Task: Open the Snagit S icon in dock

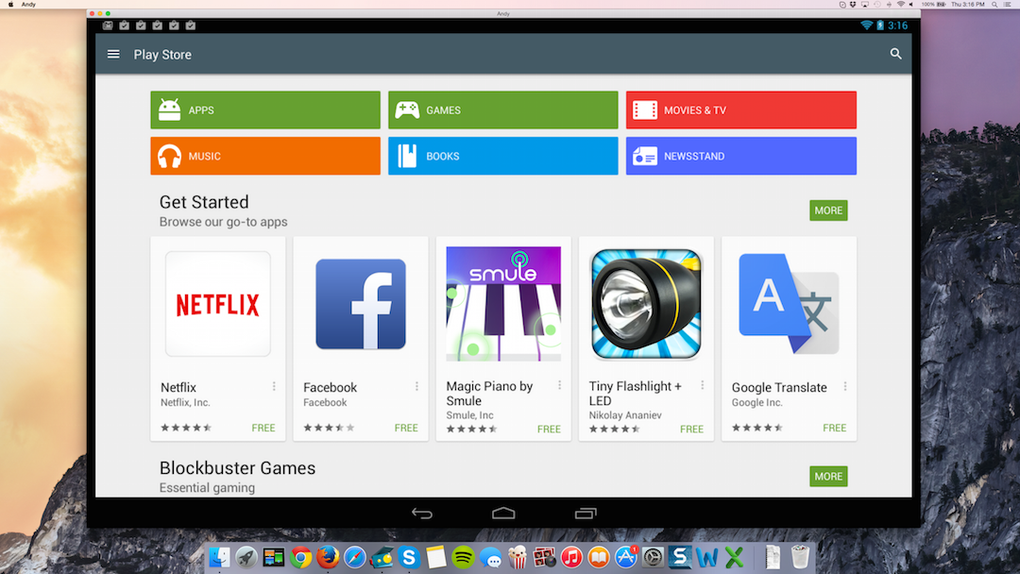Action: [x=680, y=557]
